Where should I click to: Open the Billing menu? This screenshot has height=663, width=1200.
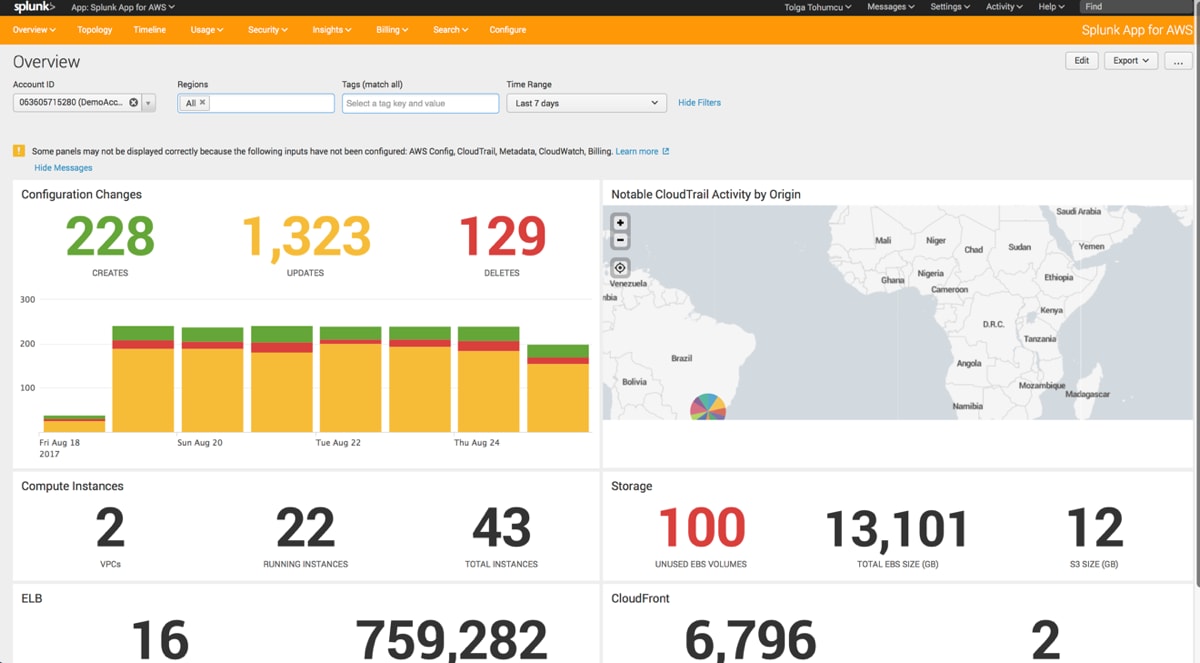[392, 30]
